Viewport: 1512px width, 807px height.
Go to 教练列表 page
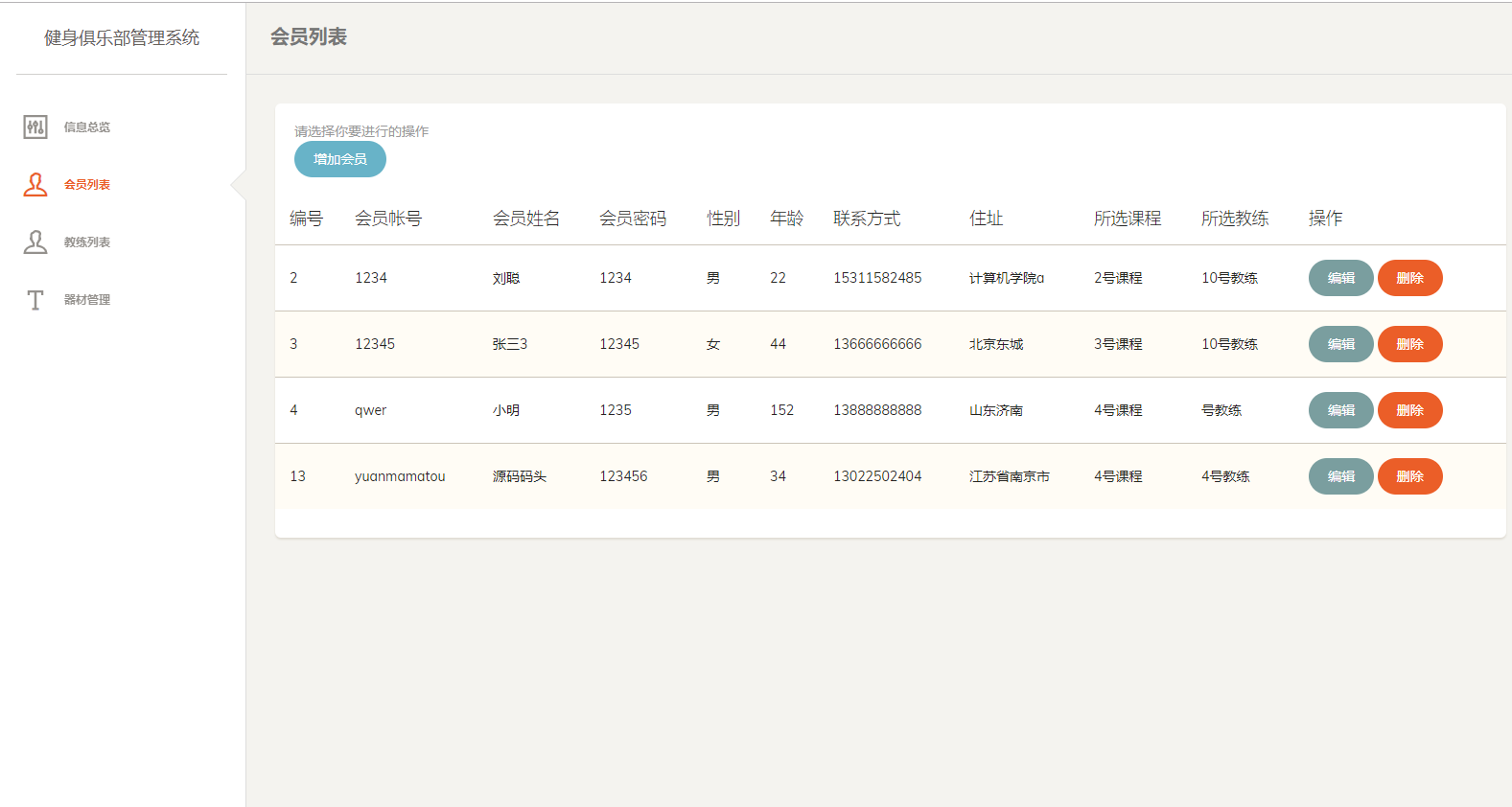point(87,242)
